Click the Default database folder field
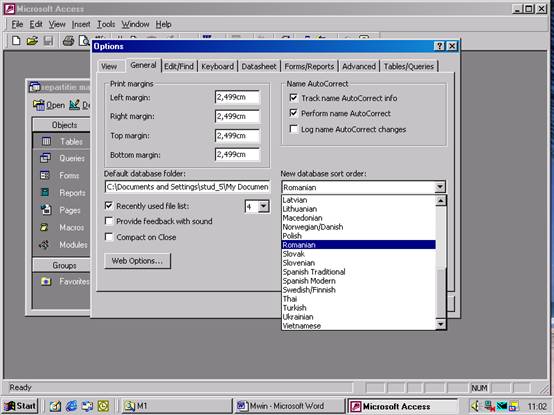This screenshot has height=415, width=554. click(187, 187)
